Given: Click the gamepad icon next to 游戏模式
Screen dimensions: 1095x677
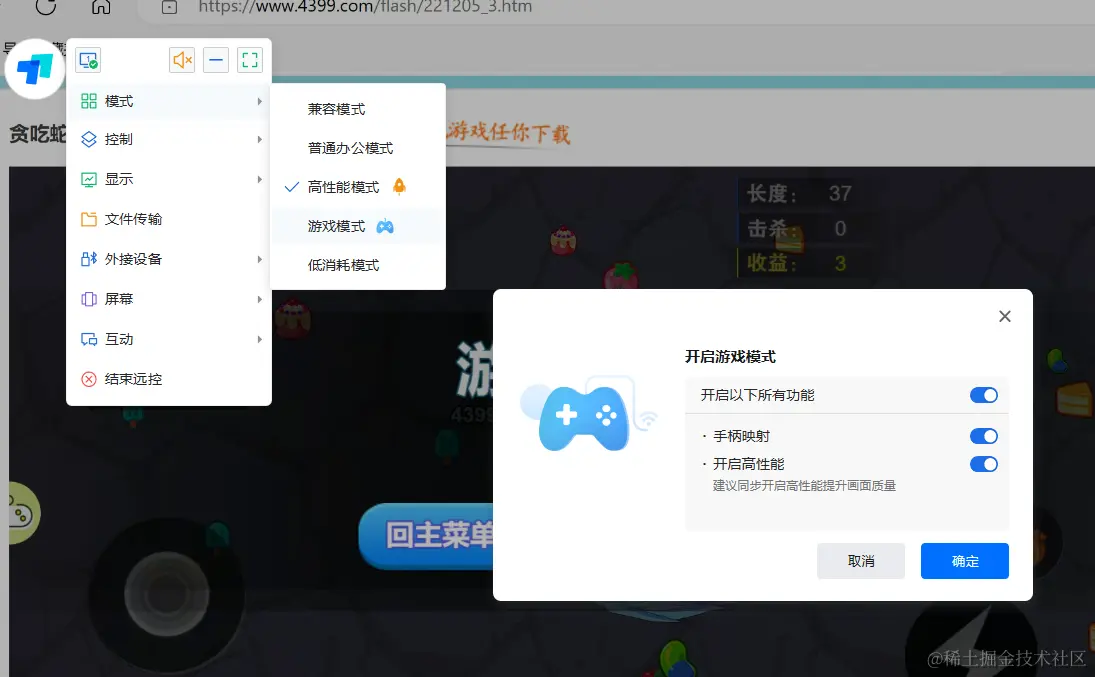Looking at the screenshot, I should [x=385, y=226].
